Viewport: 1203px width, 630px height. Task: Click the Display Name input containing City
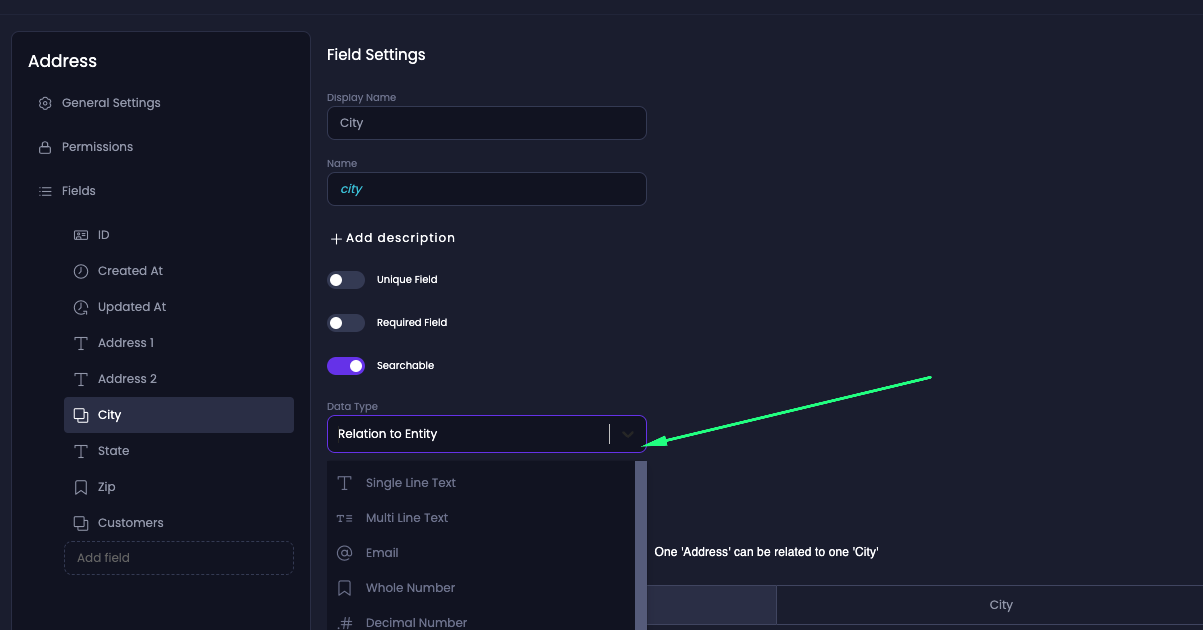click(487, 123)
